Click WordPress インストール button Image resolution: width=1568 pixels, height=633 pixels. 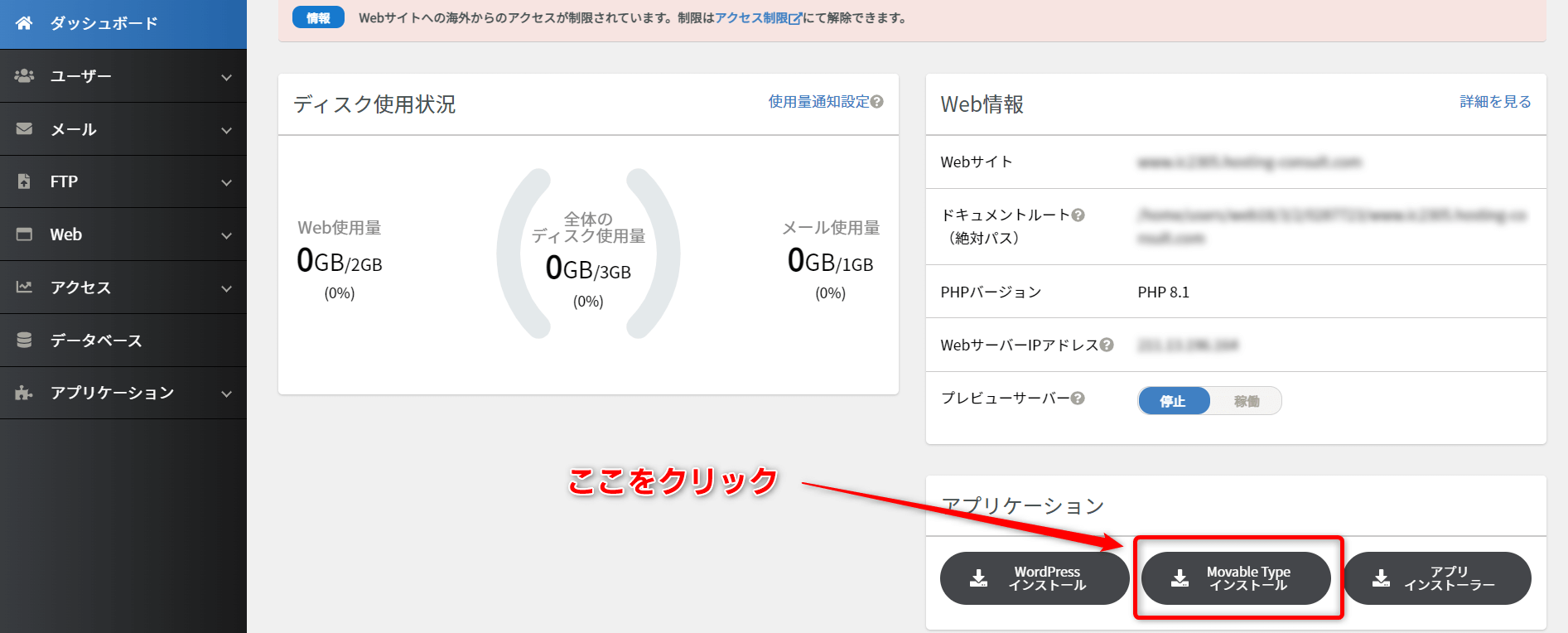click(x=1035, y=578)
